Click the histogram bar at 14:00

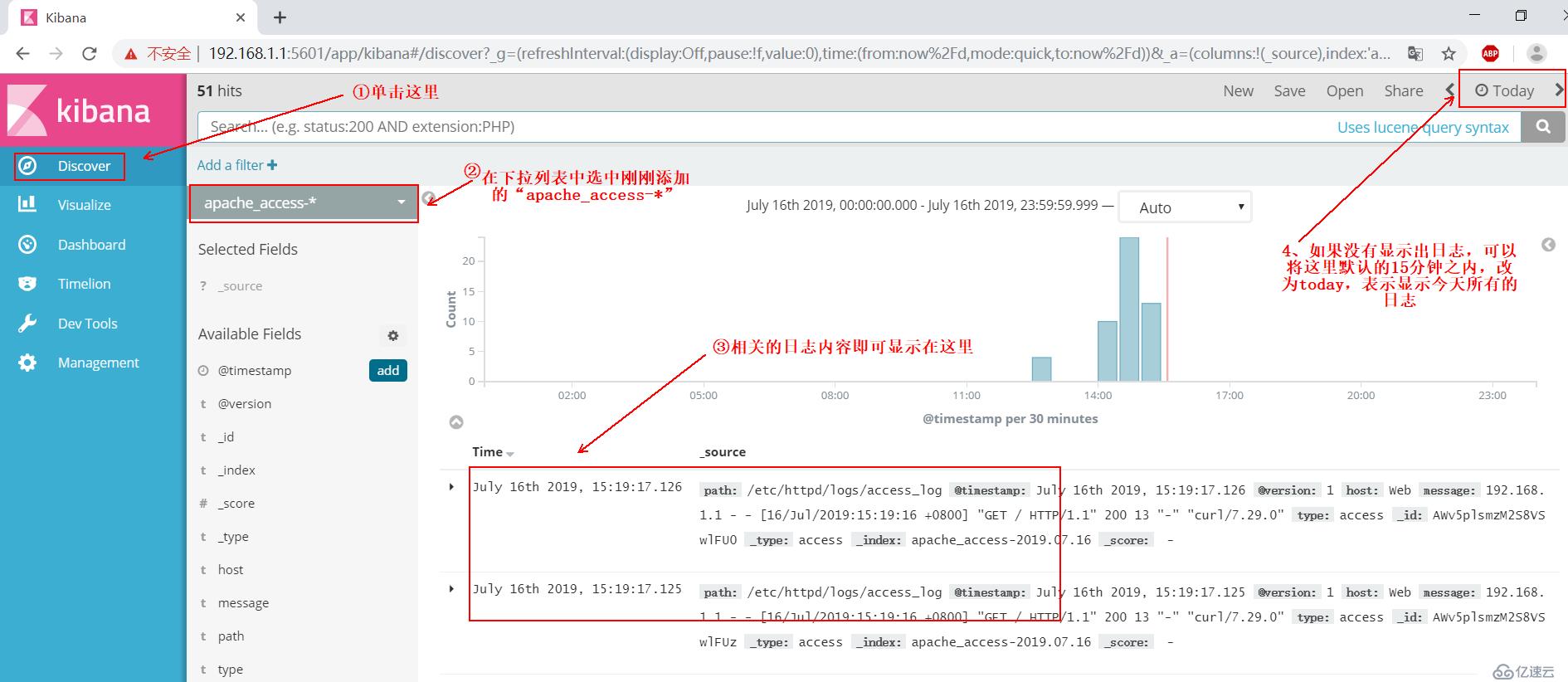tap(1107, 352)
